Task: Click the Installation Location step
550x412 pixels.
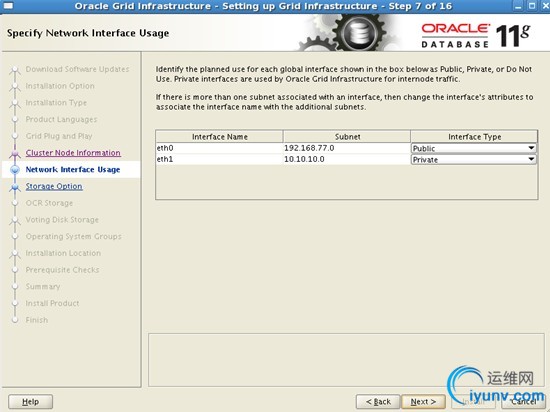Action: point(63,253)
